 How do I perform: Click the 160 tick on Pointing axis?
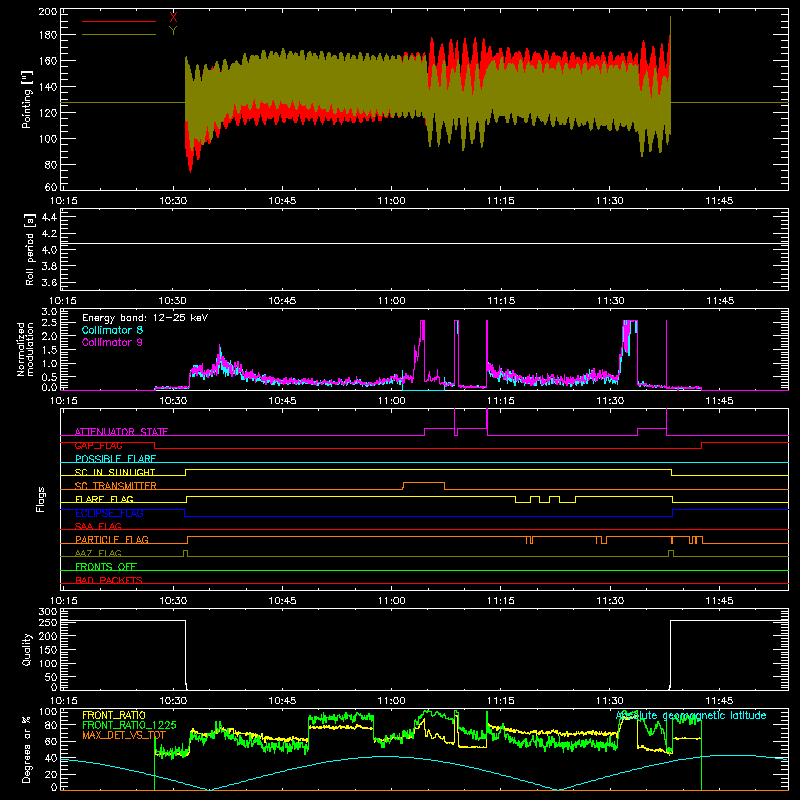click(47, 61)
